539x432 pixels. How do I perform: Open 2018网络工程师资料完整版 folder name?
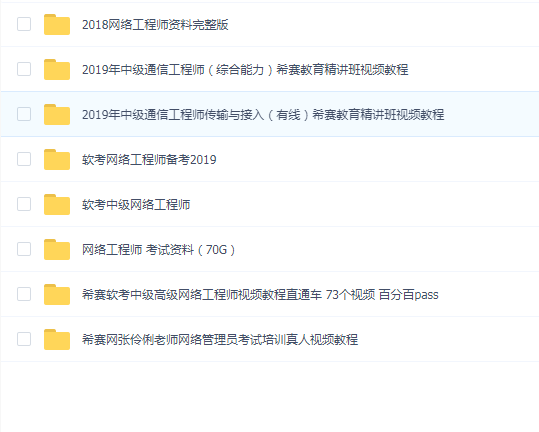click(155, 25)
